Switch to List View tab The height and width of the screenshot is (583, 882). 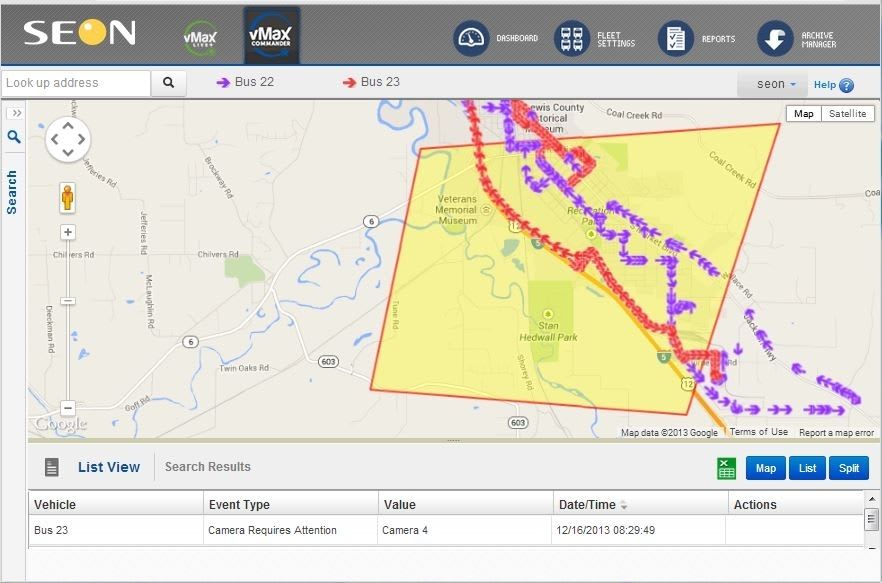point(108,467)
